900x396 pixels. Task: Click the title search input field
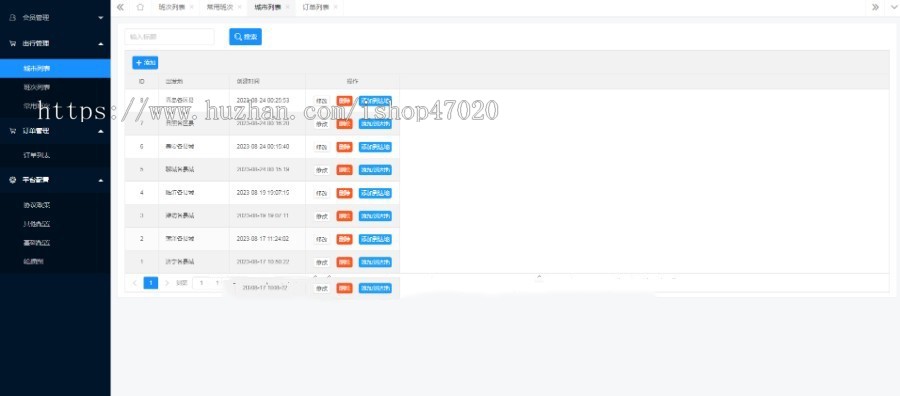click(x=169, y=37)
